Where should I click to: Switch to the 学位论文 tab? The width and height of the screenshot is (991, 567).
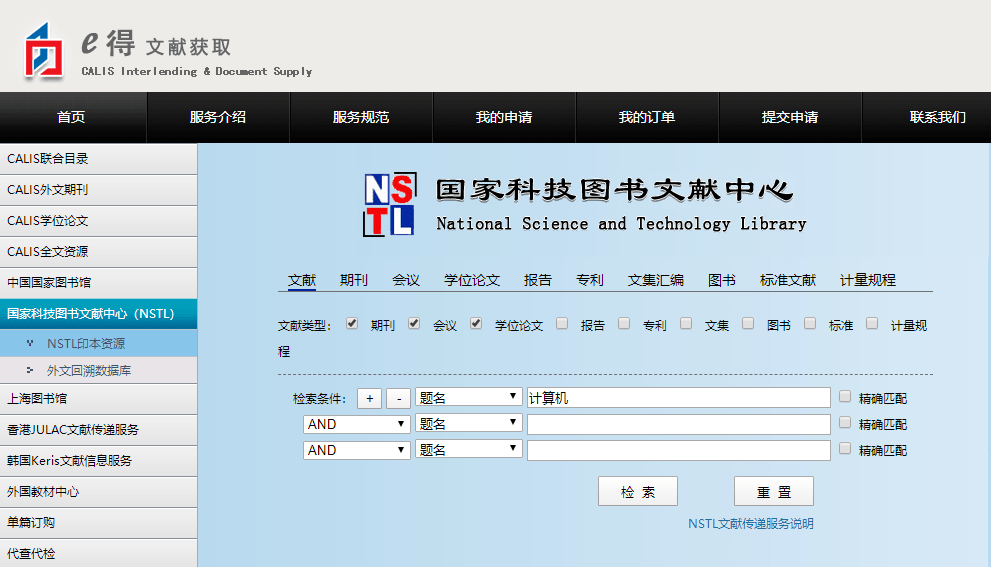pos(471,279)
